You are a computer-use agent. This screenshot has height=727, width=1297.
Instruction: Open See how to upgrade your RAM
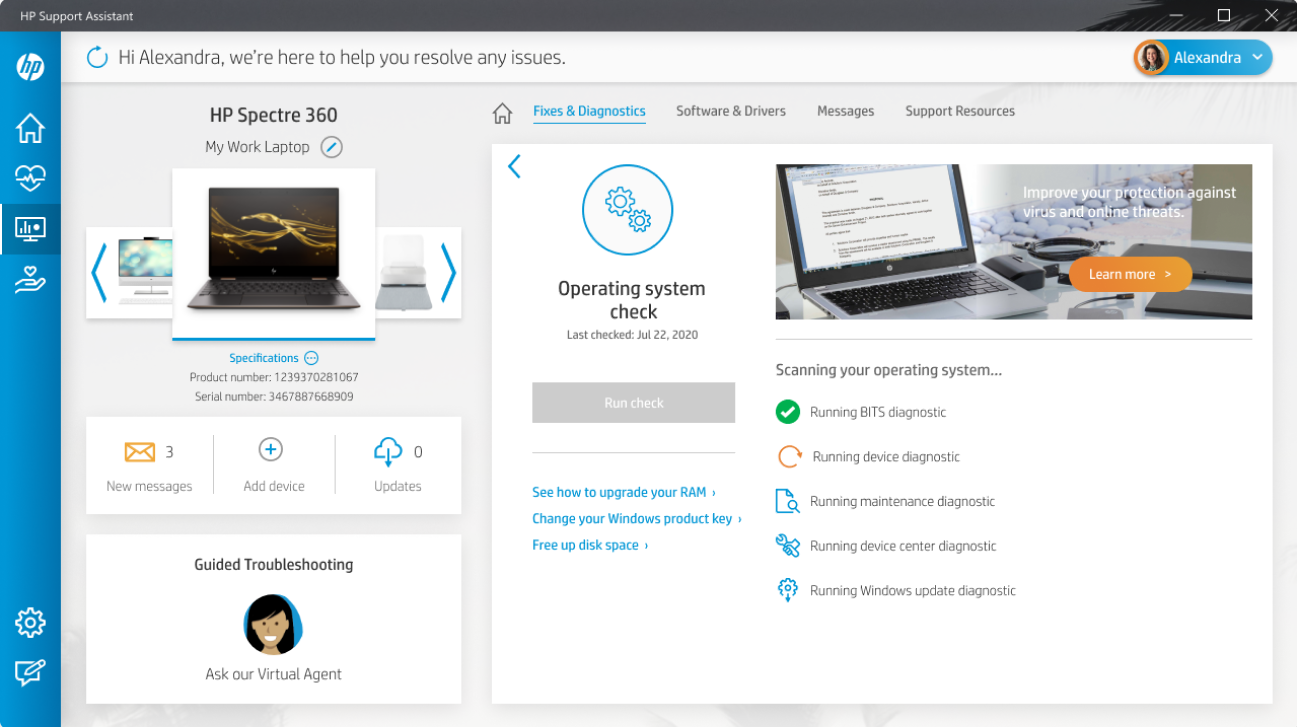pyautogui.click(x=624, y=492)
